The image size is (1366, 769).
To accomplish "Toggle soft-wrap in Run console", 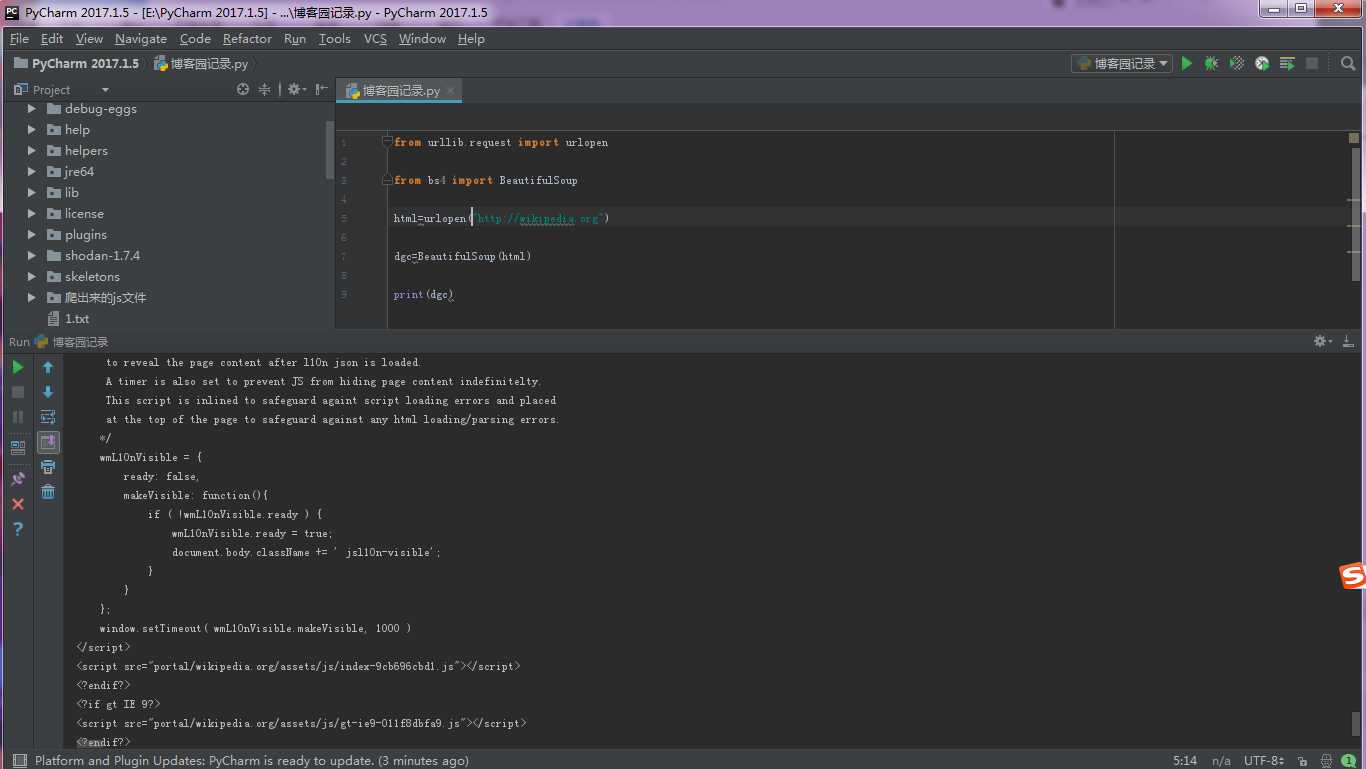I will tap(48, 417).
